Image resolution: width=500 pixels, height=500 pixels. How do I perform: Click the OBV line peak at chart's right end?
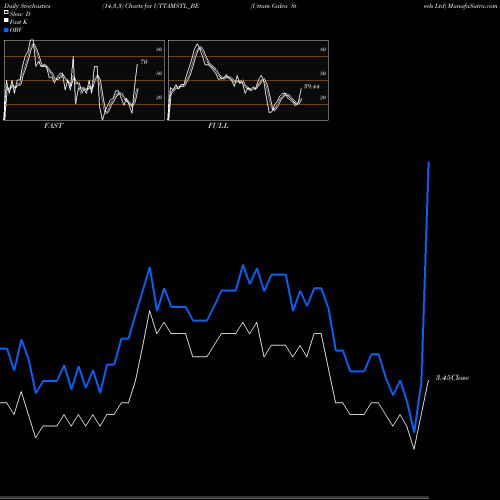point(429,163)
